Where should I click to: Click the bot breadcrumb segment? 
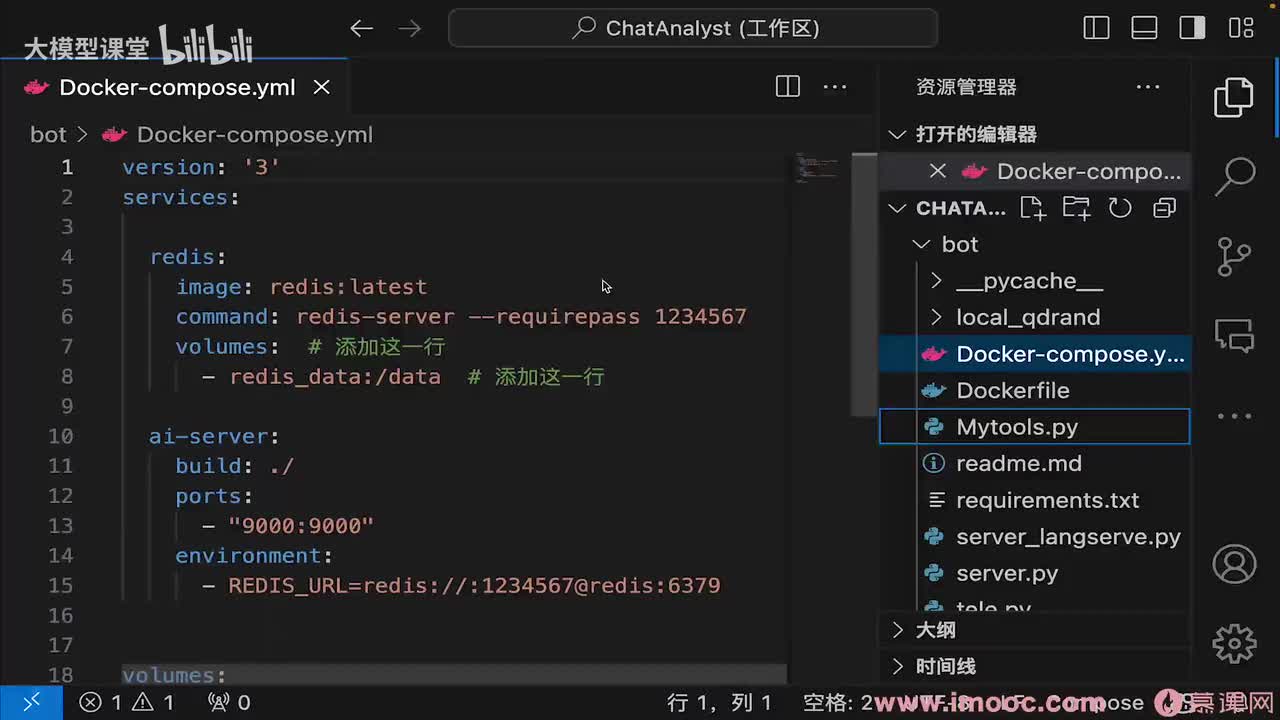(47, 134)
